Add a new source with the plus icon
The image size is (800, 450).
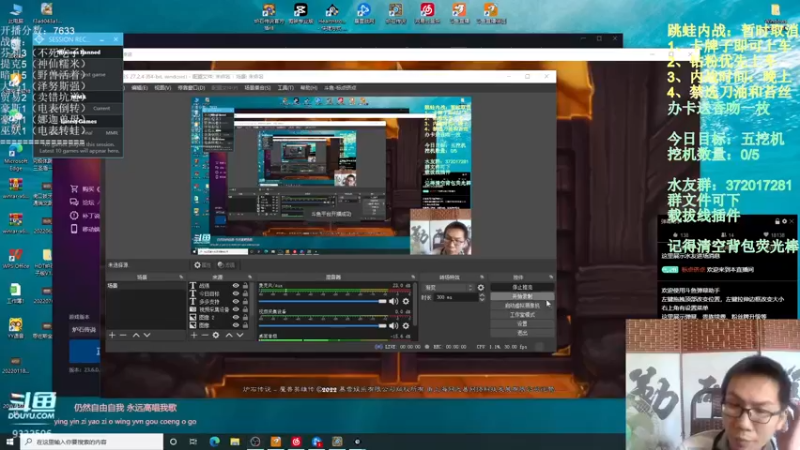click(194, 335)
